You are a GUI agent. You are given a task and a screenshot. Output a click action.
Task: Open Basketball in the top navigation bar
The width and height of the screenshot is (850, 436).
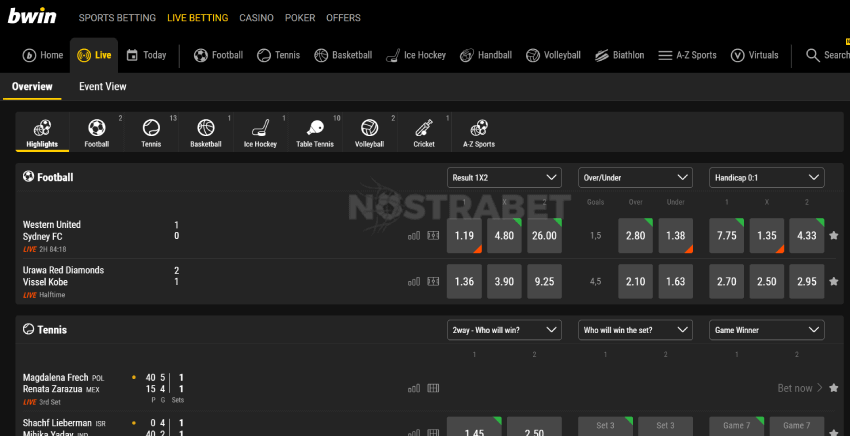[x=343, y=55]
